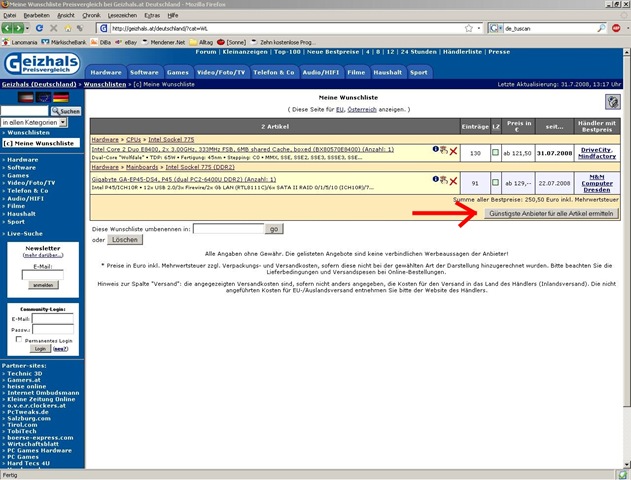The height and width of the screenshot is (480, 631).
Task: Open the red Adblock Plus toolbar icon
Action: [x=616, y=28]
